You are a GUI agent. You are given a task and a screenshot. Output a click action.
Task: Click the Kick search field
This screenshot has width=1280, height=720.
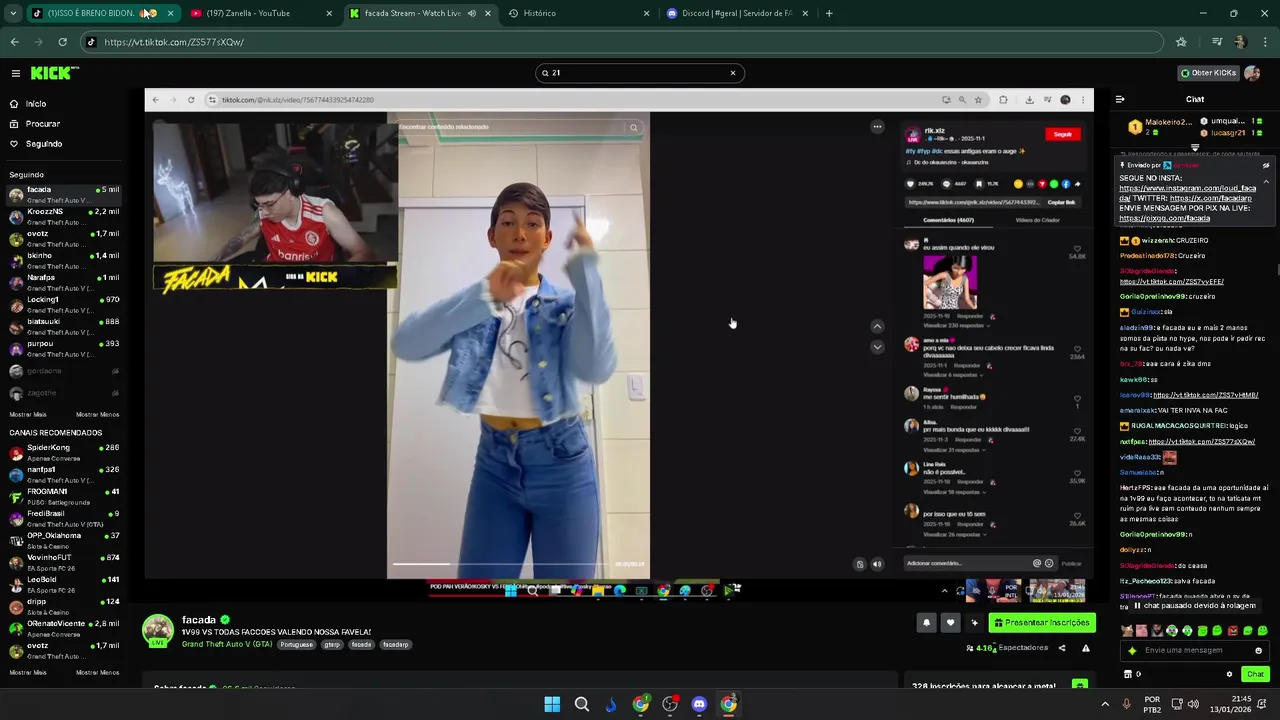pos(640,73)
